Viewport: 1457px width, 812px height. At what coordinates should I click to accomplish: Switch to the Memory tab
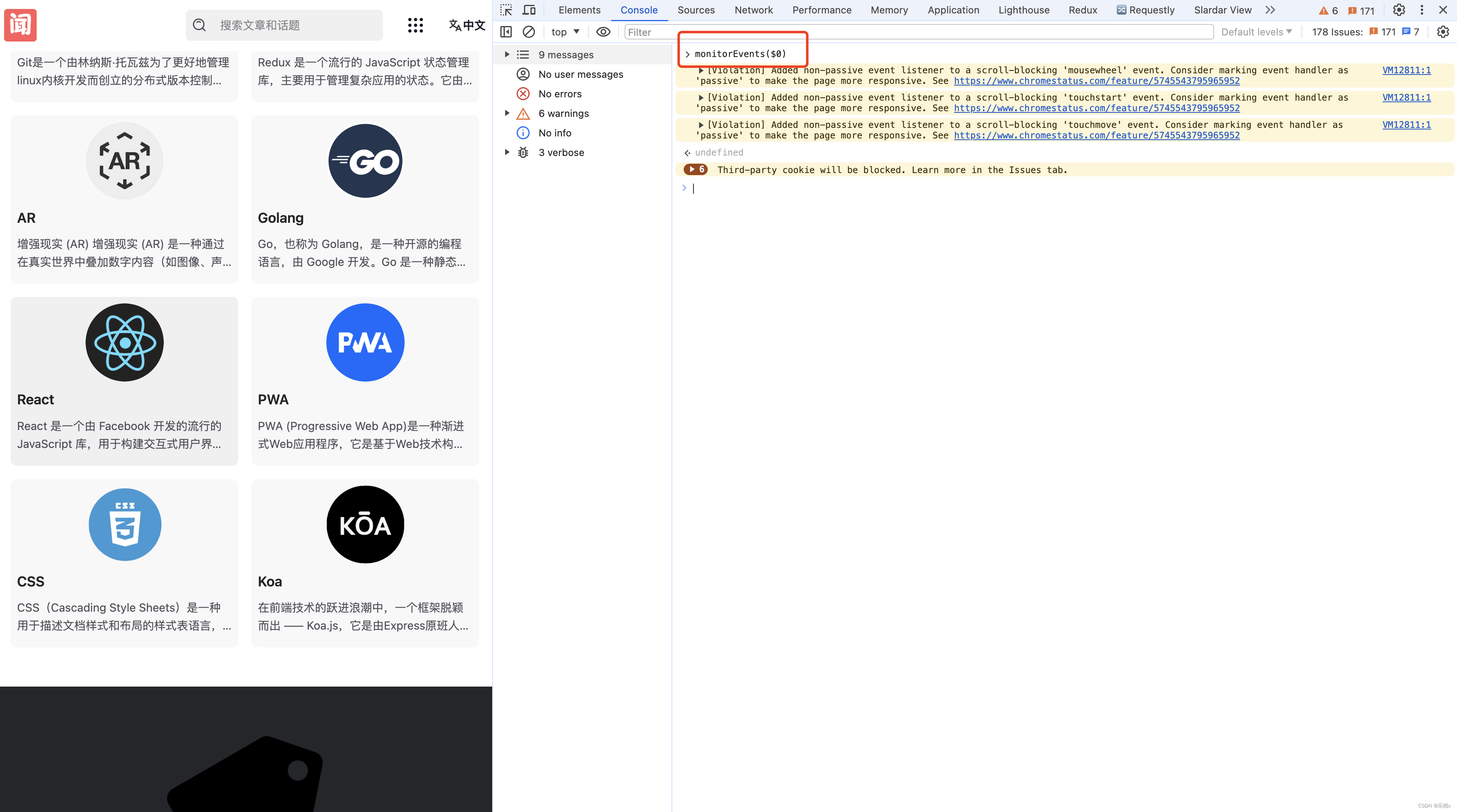point(889,10)
